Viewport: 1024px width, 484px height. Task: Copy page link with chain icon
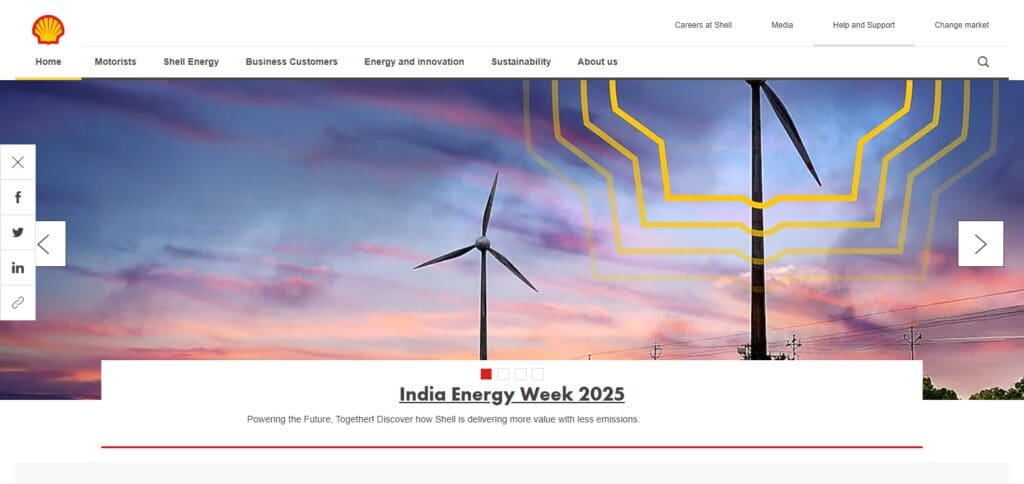tap(18, 302)
